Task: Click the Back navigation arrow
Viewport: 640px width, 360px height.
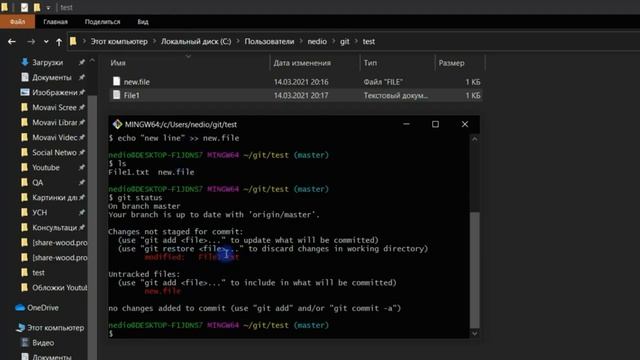Action: [12, 42]
